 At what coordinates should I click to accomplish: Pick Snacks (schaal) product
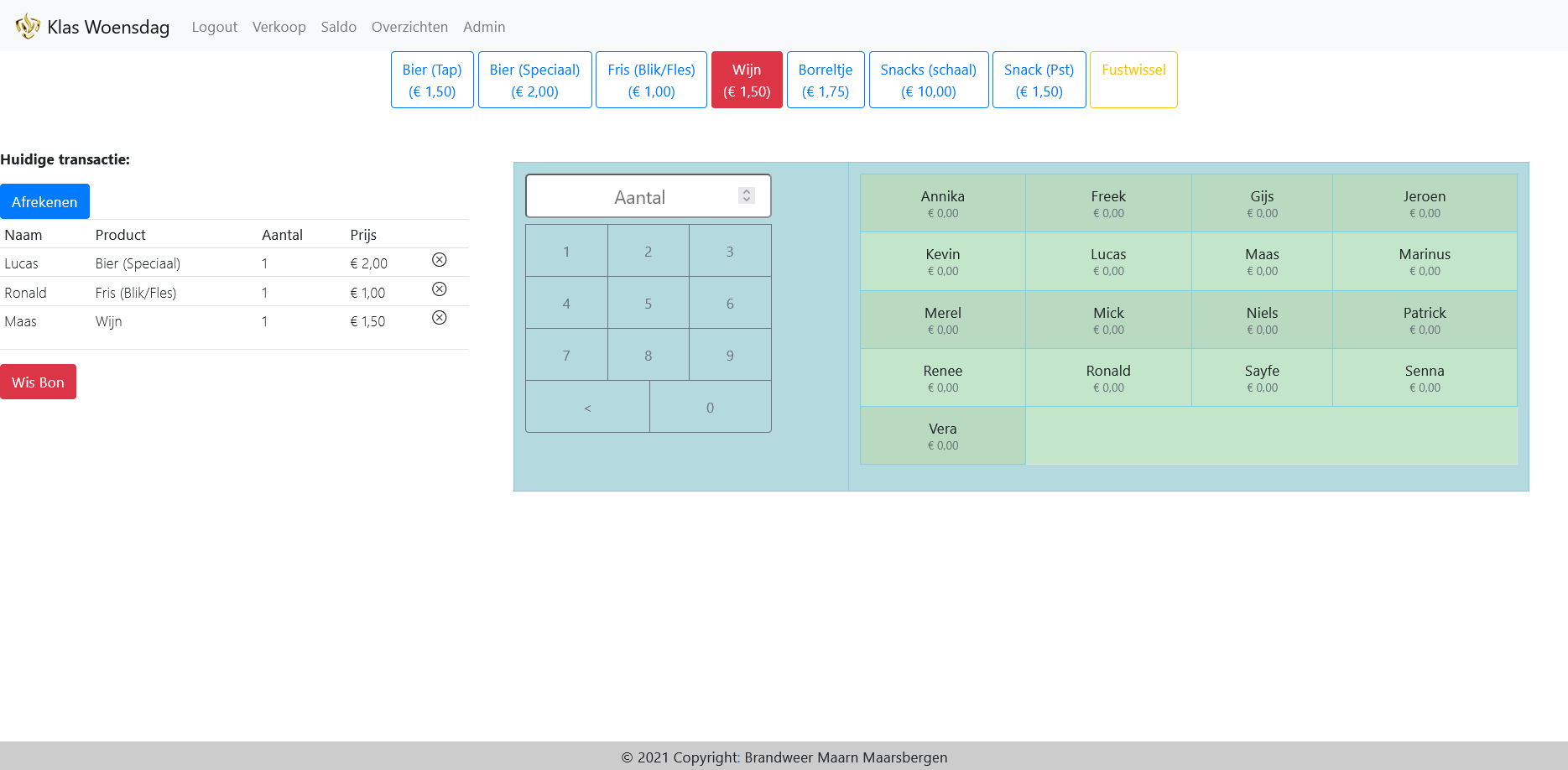click(x=928, y=81)
